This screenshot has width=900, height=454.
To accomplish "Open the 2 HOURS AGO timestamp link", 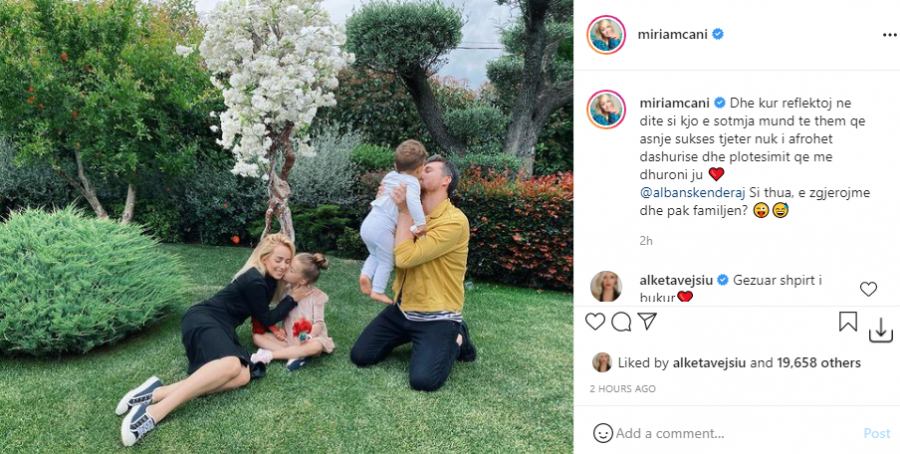I will pos(622,389).
